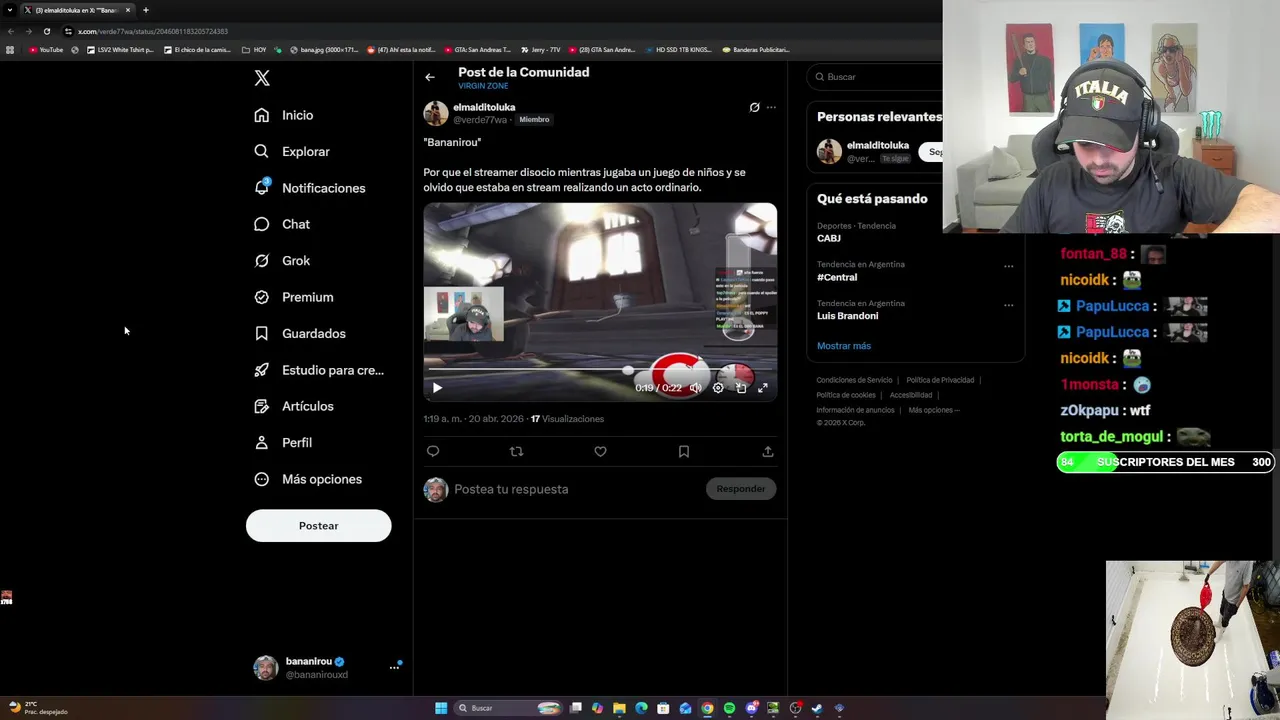Open Condiciones de Servicio link
1280x720 pixels.
pyautogui.click(x=854, y=380)
